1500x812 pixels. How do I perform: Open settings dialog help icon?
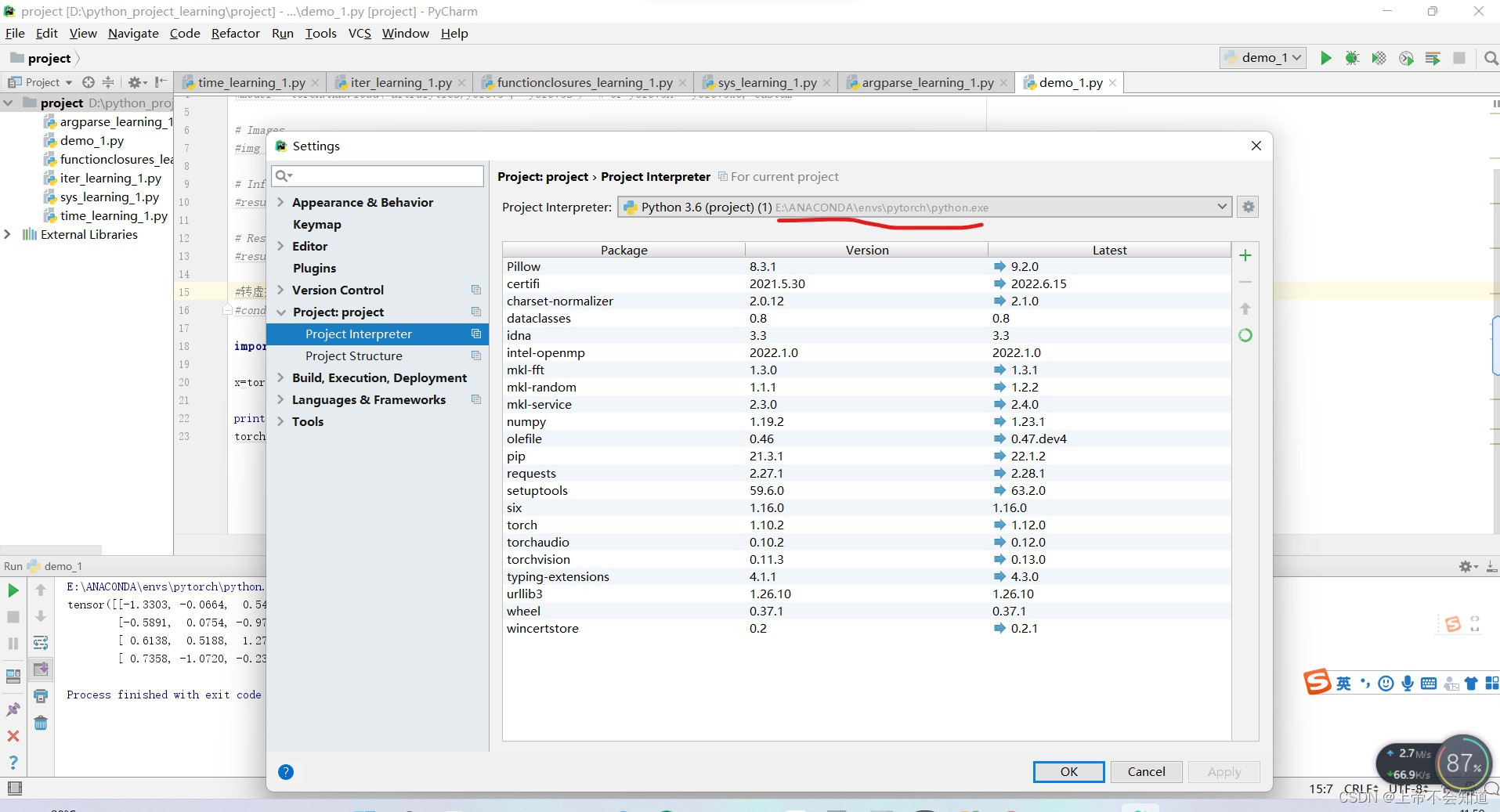click(286, 772)
